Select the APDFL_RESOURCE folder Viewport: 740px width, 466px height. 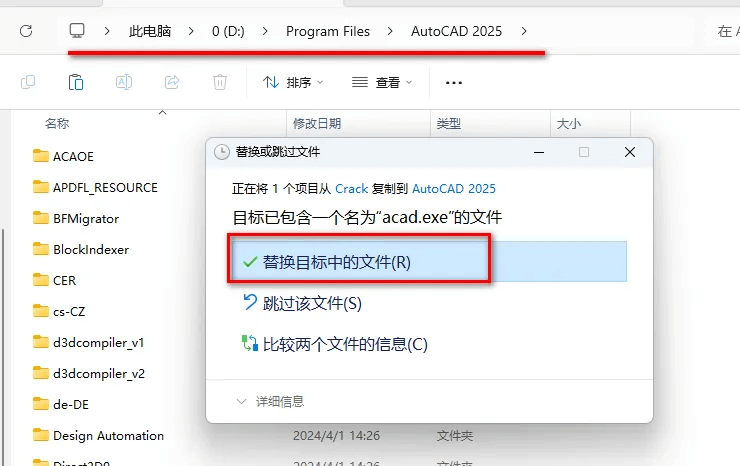click(95, 187)
